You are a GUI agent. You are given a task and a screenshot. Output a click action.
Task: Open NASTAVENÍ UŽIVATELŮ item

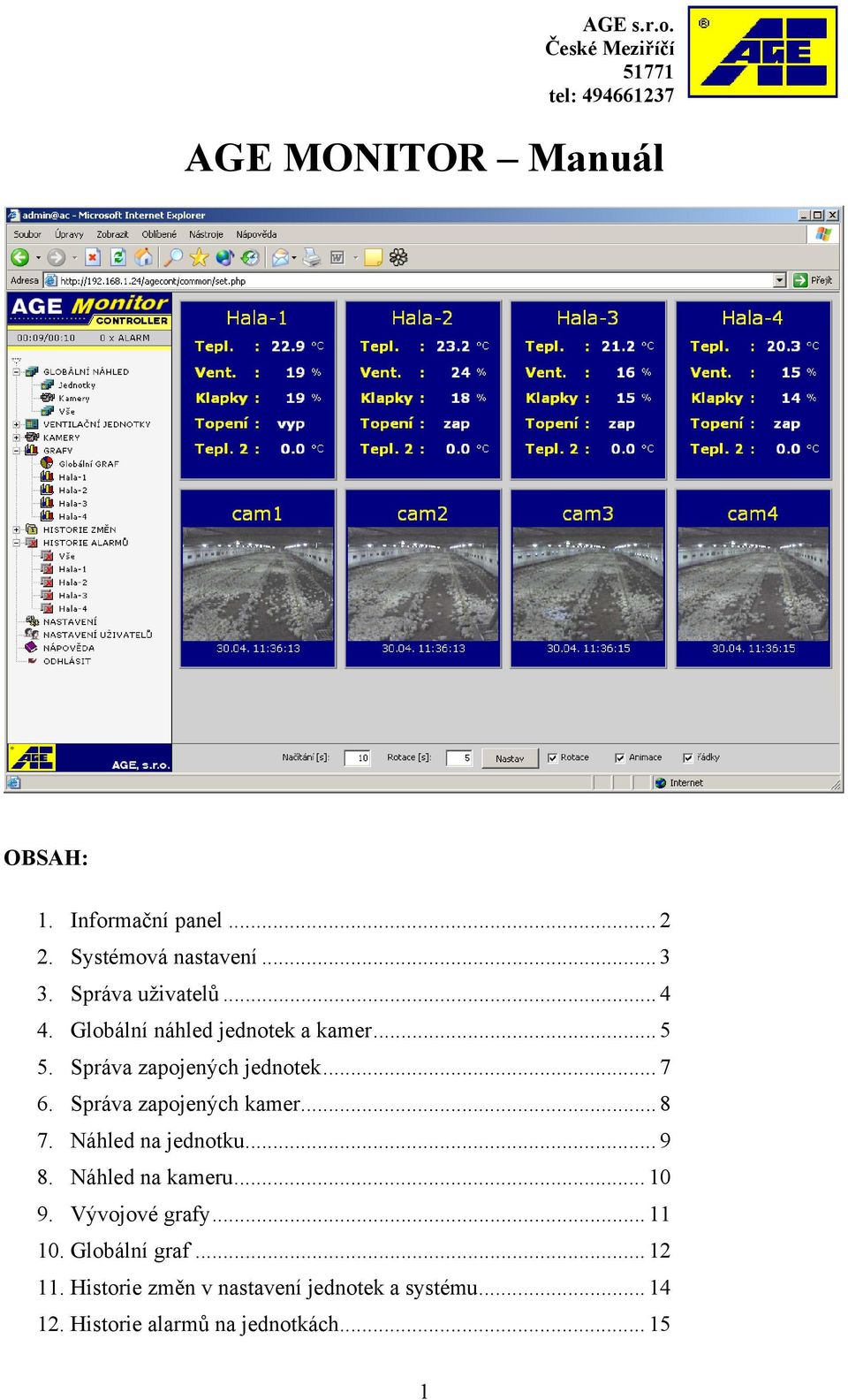[x=88, y=635]
